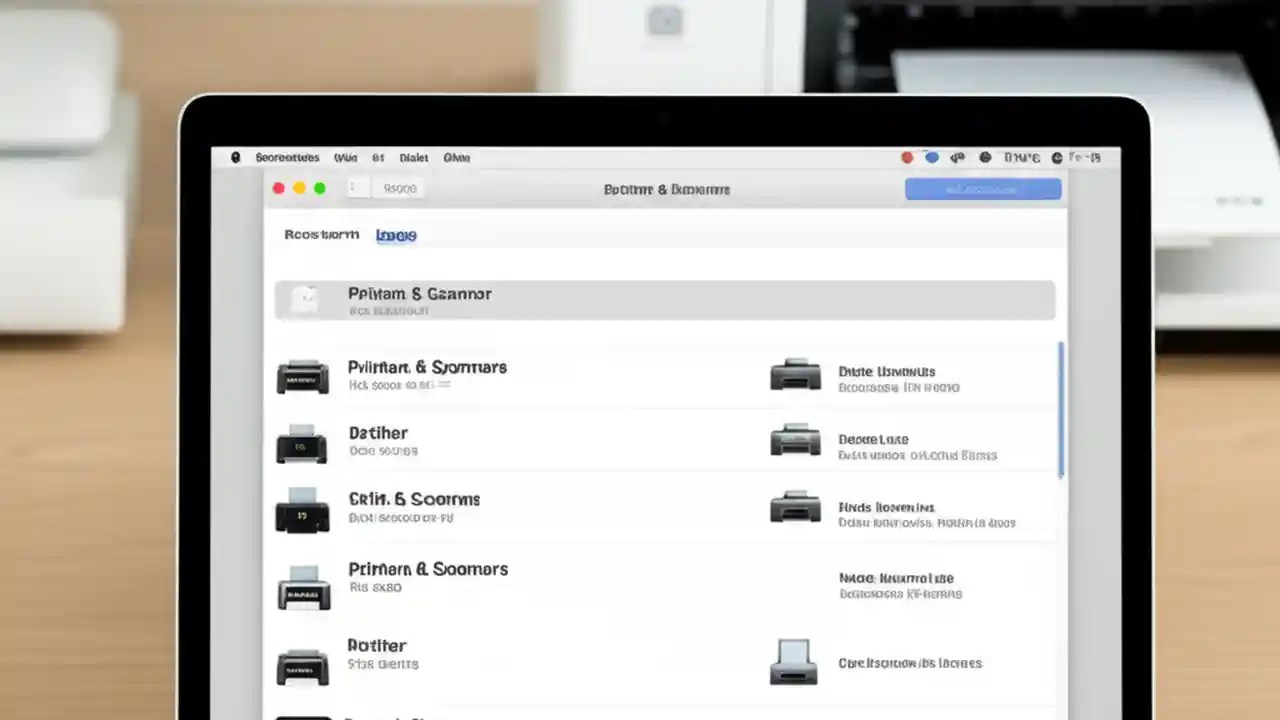Click the Rostworm breadcrumb label
1280x720 pixels.
click(320, 235)
